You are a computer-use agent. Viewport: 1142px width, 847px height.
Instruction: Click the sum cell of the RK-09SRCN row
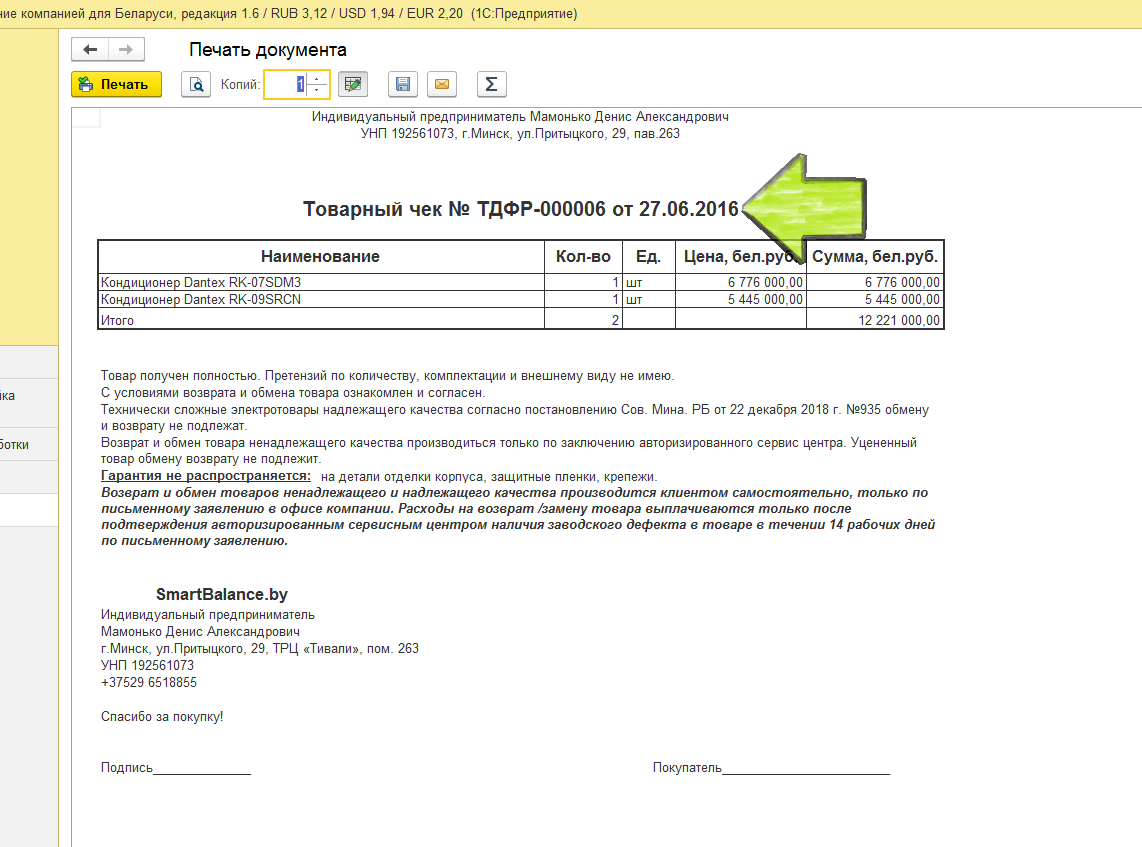(x=875, y=299)
